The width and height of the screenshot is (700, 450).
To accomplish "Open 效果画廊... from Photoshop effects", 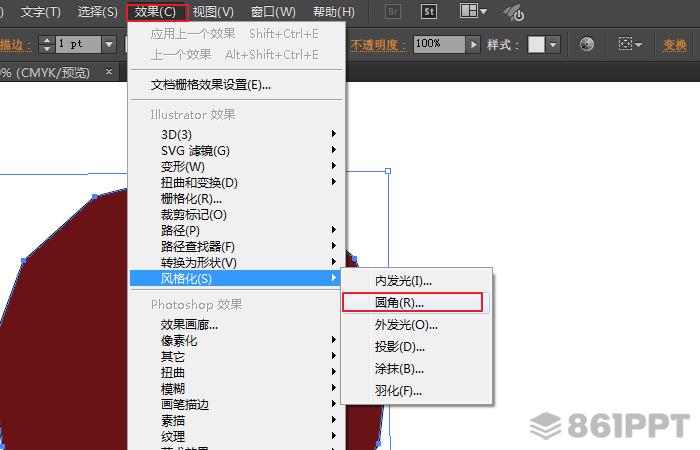I will tap(237, 325).
